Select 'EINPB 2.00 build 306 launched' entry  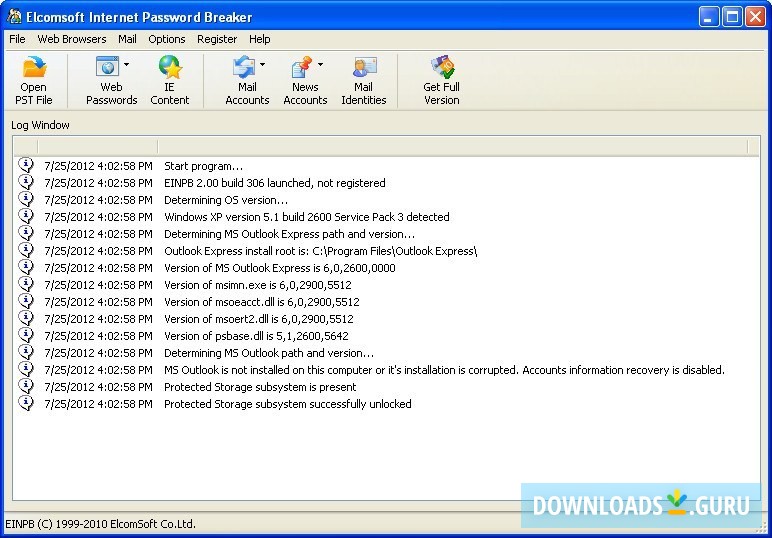click(x=275, y=183)
